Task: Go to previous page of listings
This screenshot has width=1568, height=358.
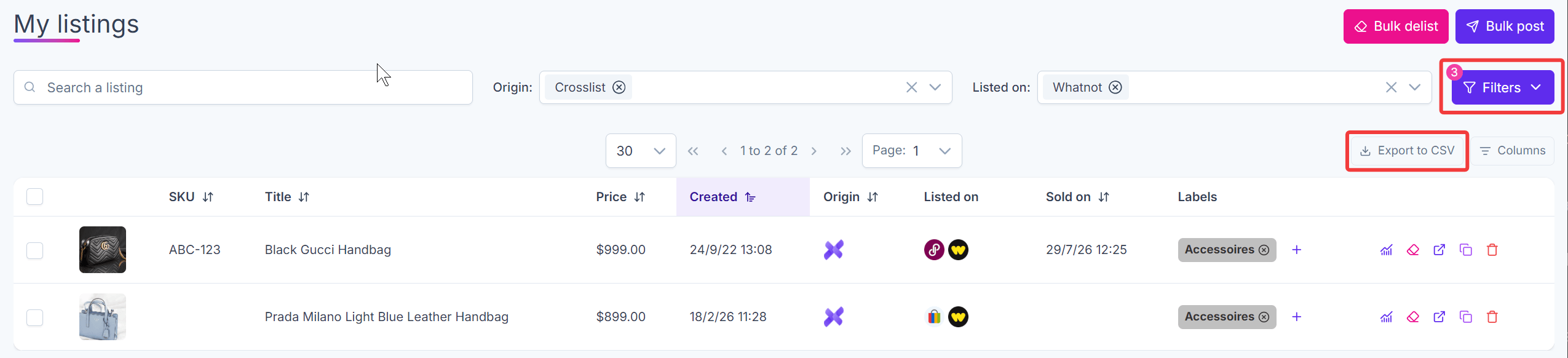Action: (724, 151)
